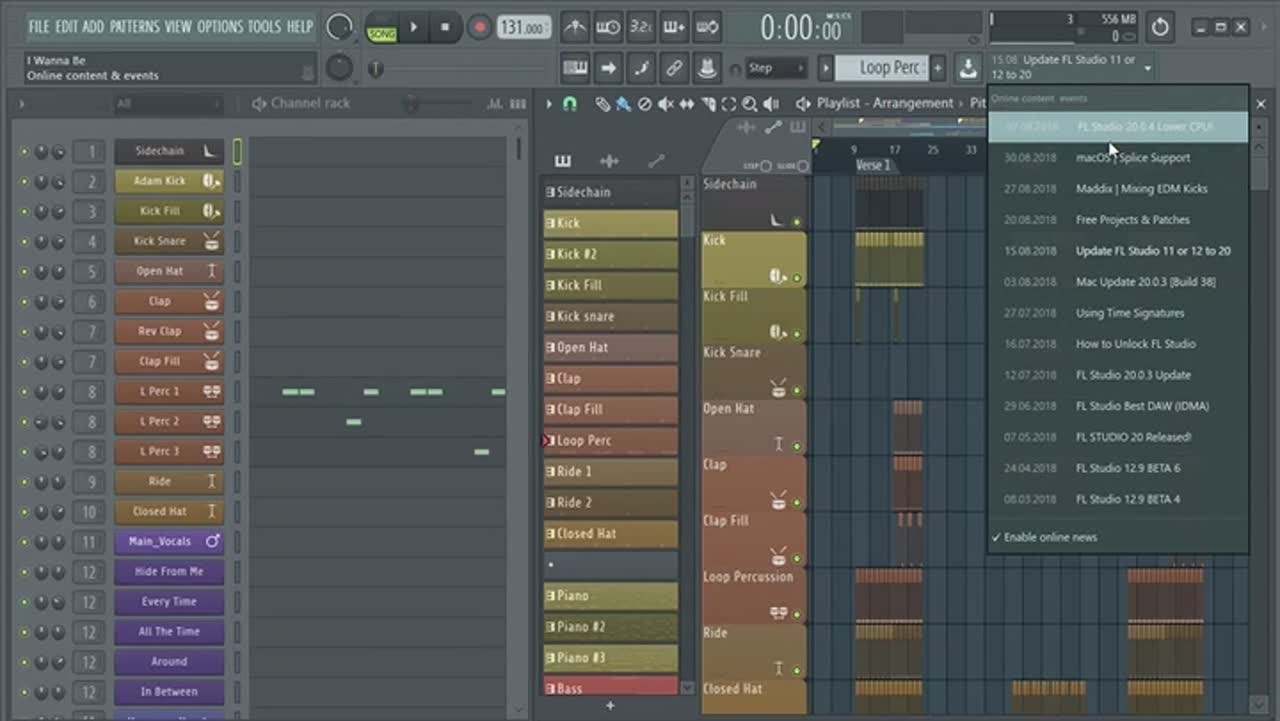Enable the magnet snap icon in playlist
Viewport: 1280px width, 721px height.
pos(570,104)
